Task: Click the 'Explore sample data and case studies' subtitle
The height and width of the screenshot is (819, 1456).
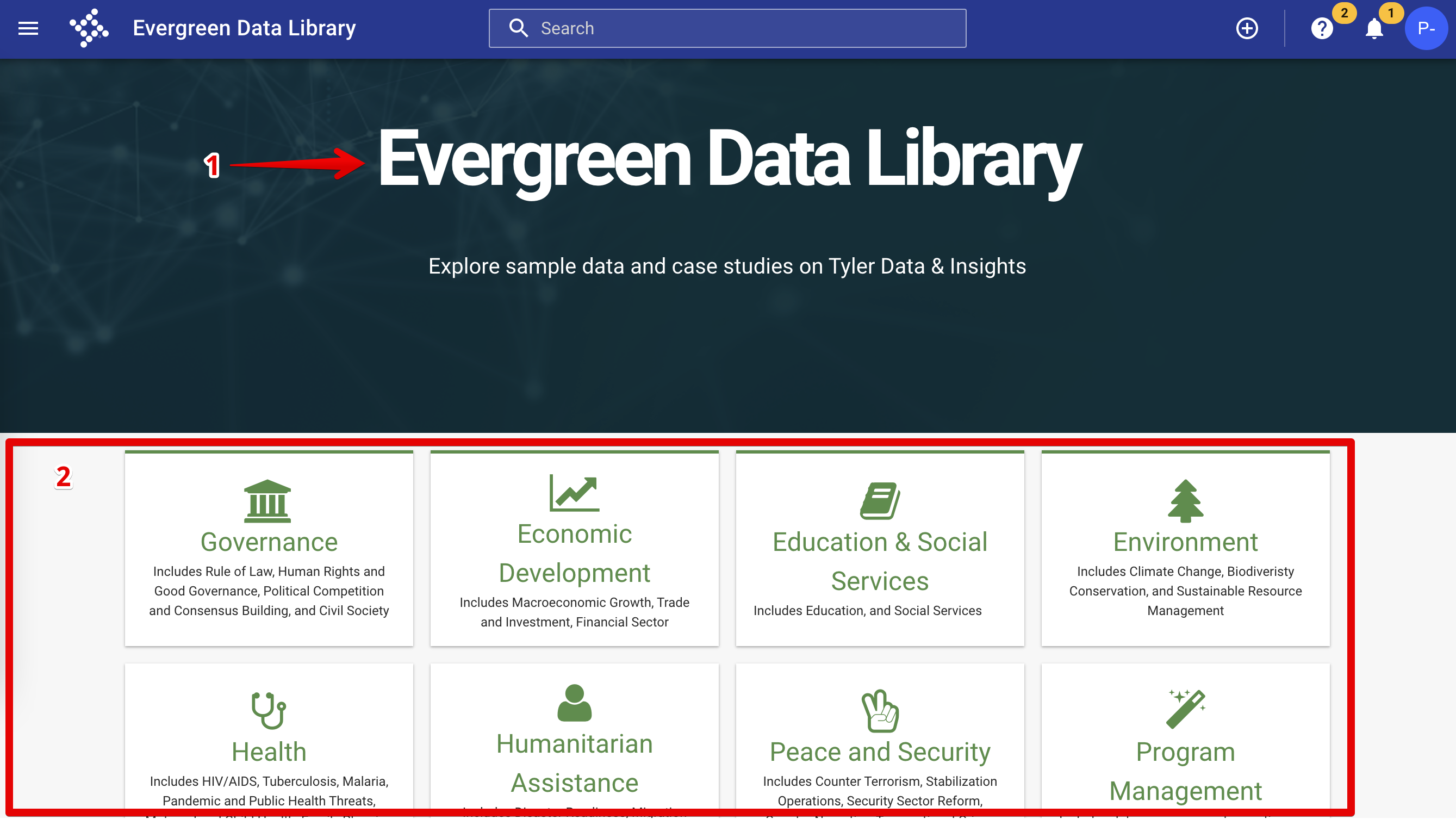Action: (x=727, y=266)
